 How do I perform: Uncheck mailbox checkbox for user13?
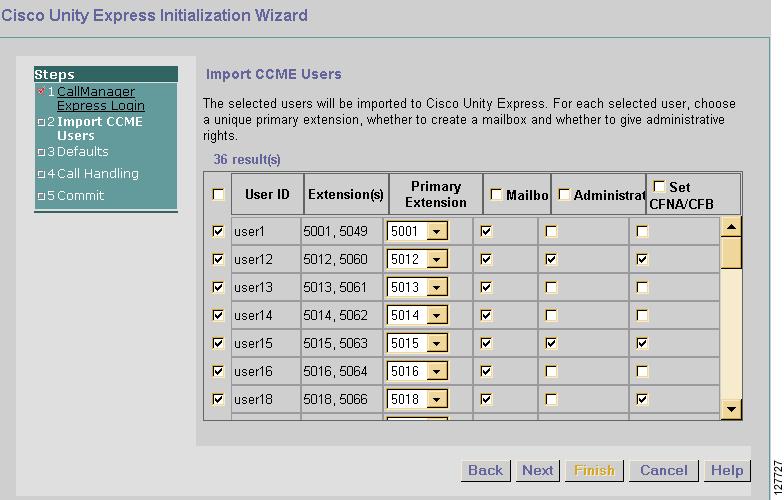pos(486,287)
